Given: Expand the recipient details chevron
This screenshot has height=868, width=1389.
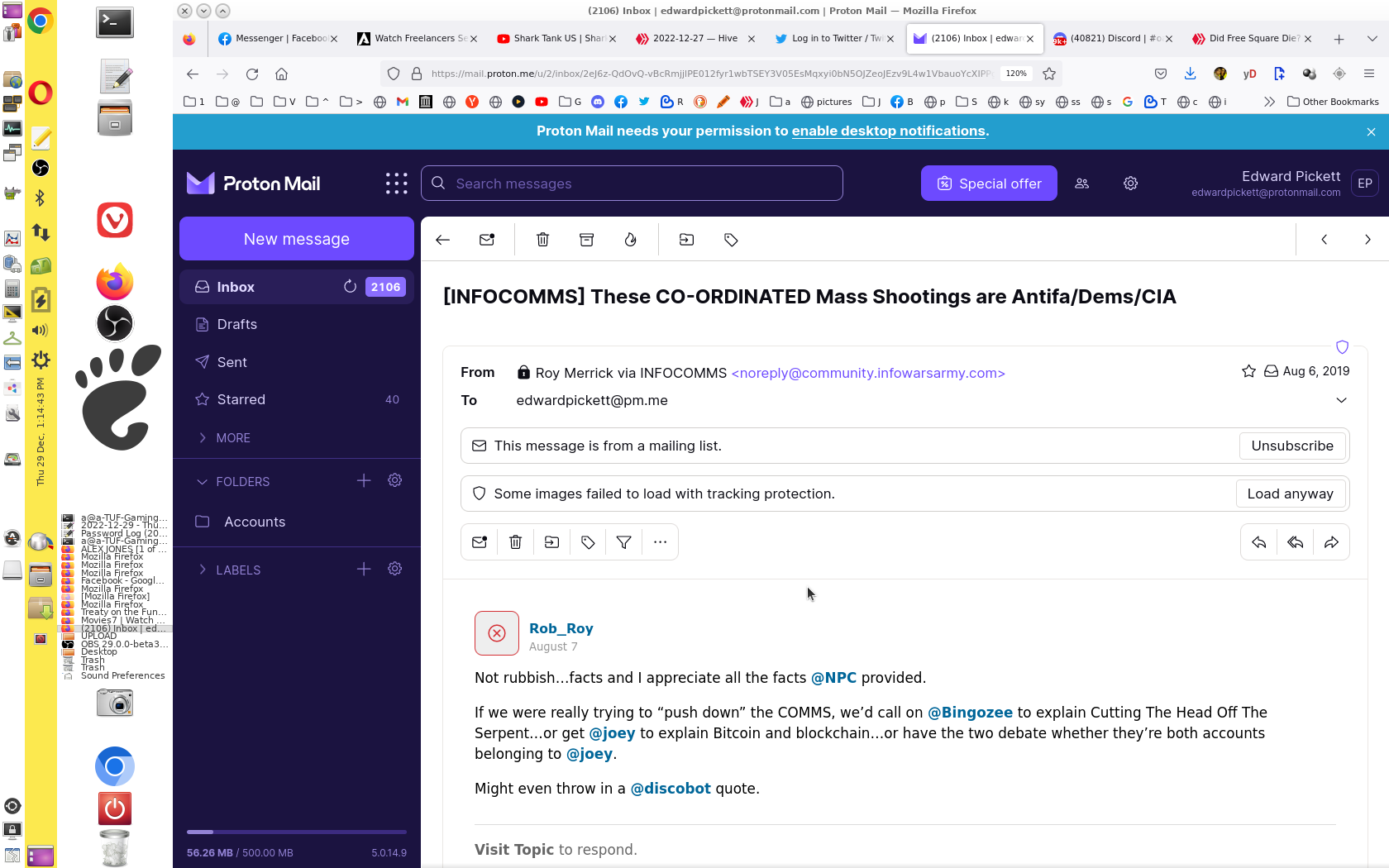Looking at the screenshot, I should (x=1341, y=400).
